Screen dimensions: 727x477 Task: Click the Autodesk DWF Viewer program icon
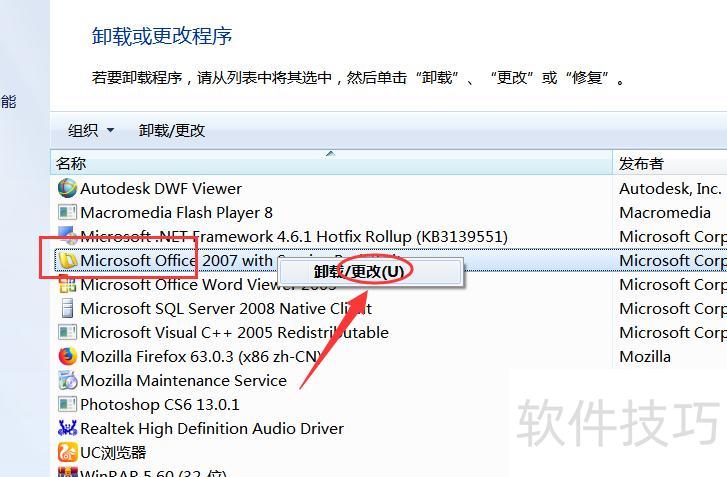tap(67, 188)
